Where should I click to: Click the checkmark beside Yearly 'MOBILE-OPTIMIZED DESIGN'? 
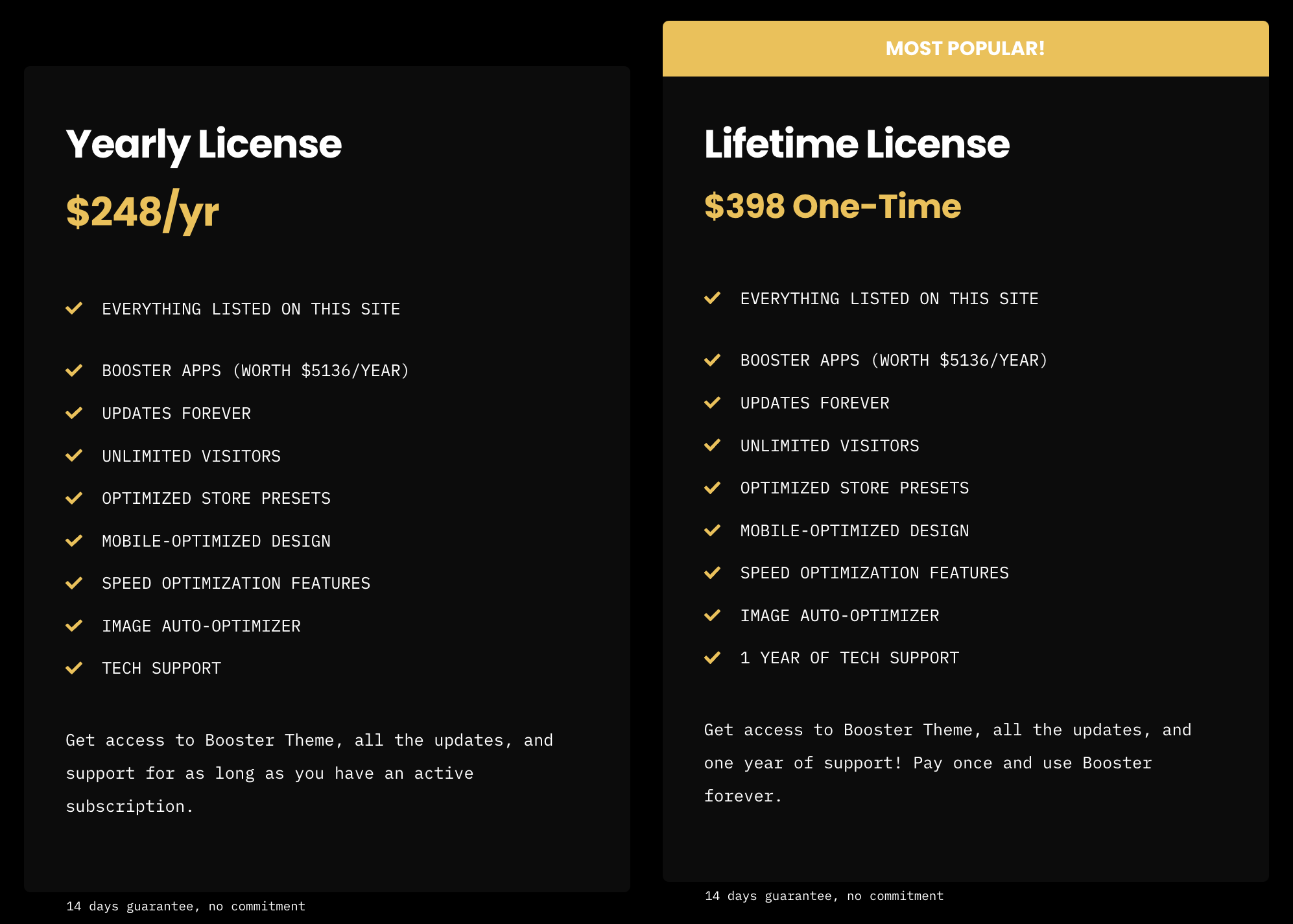click(x=74, y=541)
